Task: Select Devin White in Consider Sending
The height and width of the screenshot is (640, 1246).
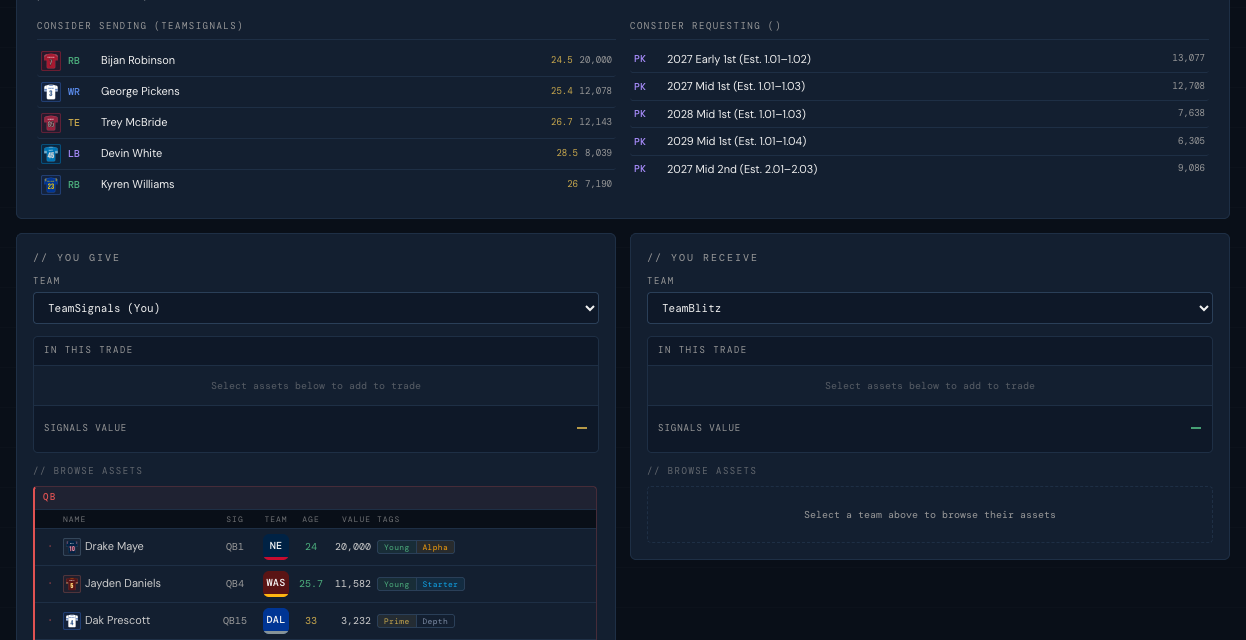Action: point(326,154)
